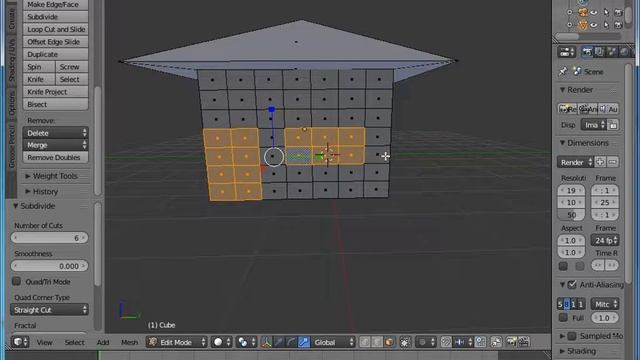Click the OpenGL render animation icon
640x360 pixels.
tap(523, 342)
